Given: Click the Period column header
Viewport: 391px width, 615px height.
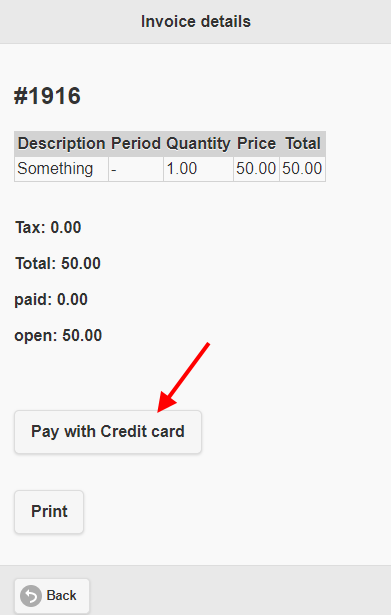Looking at the screenshot, I should (136, 144).
